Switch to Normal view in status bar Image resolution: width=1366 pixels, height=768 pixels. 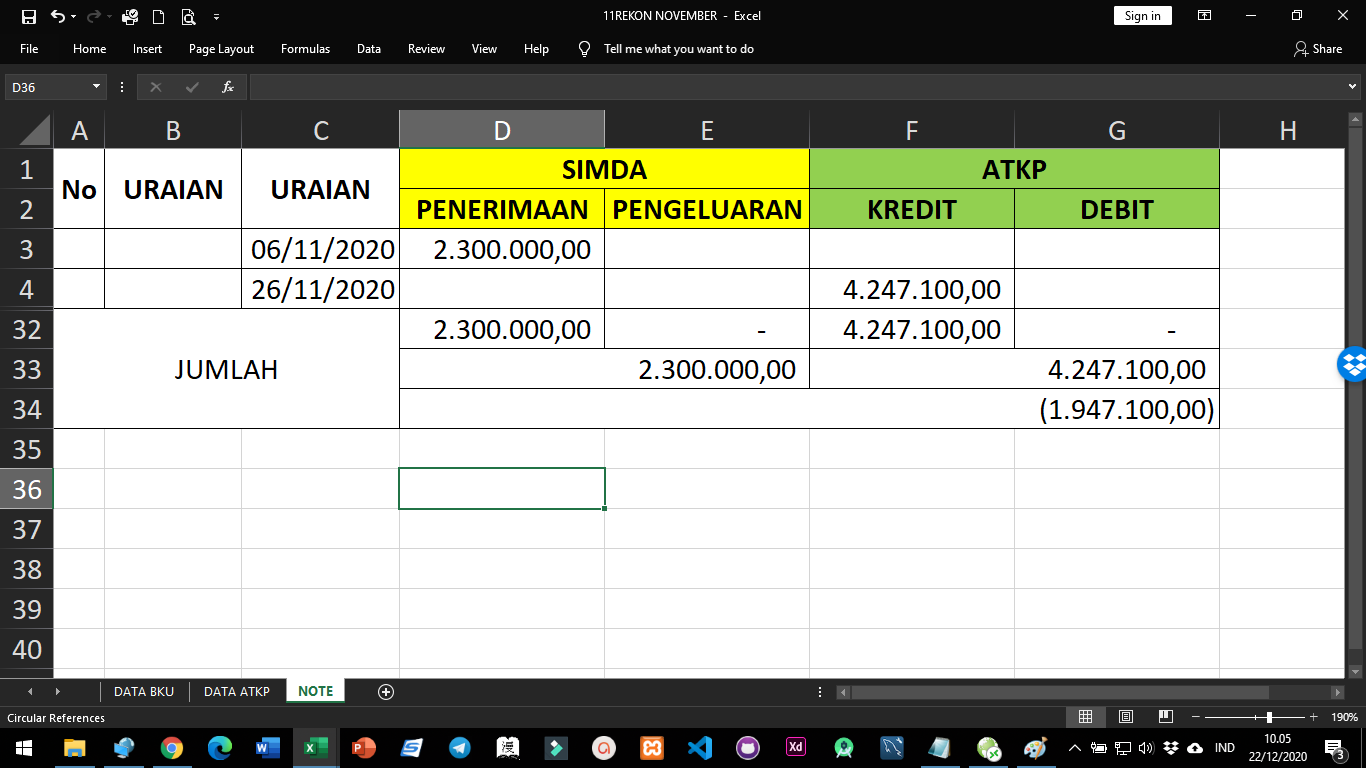click(x=1085, y=717)
